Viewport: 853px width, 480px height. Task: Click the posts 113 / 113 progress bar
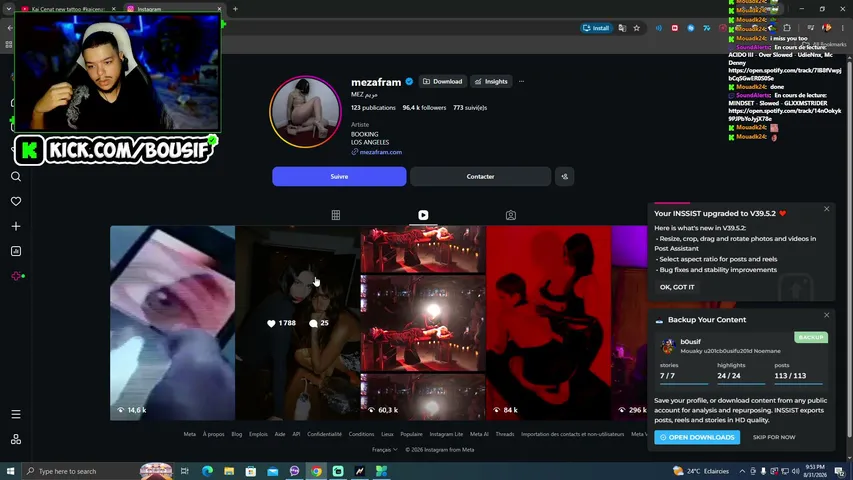799,384
